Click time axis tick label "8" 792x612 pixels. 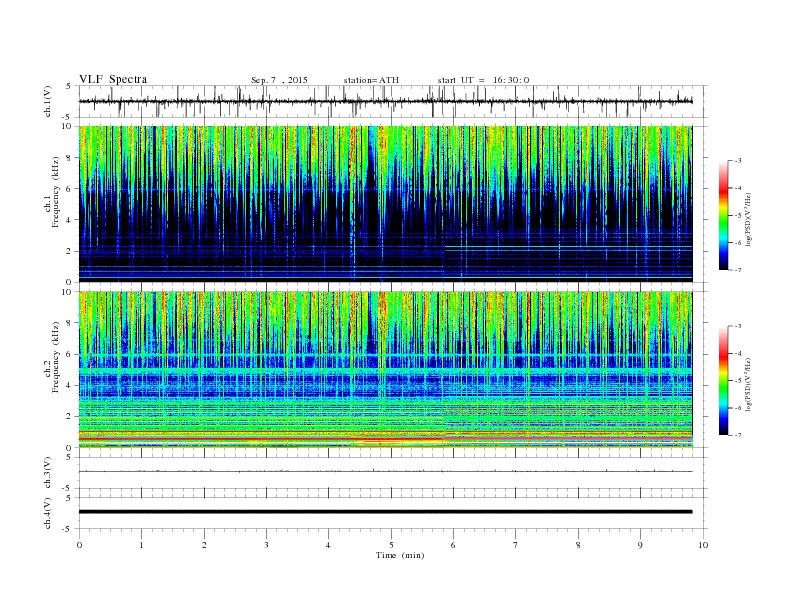[578, 545]
